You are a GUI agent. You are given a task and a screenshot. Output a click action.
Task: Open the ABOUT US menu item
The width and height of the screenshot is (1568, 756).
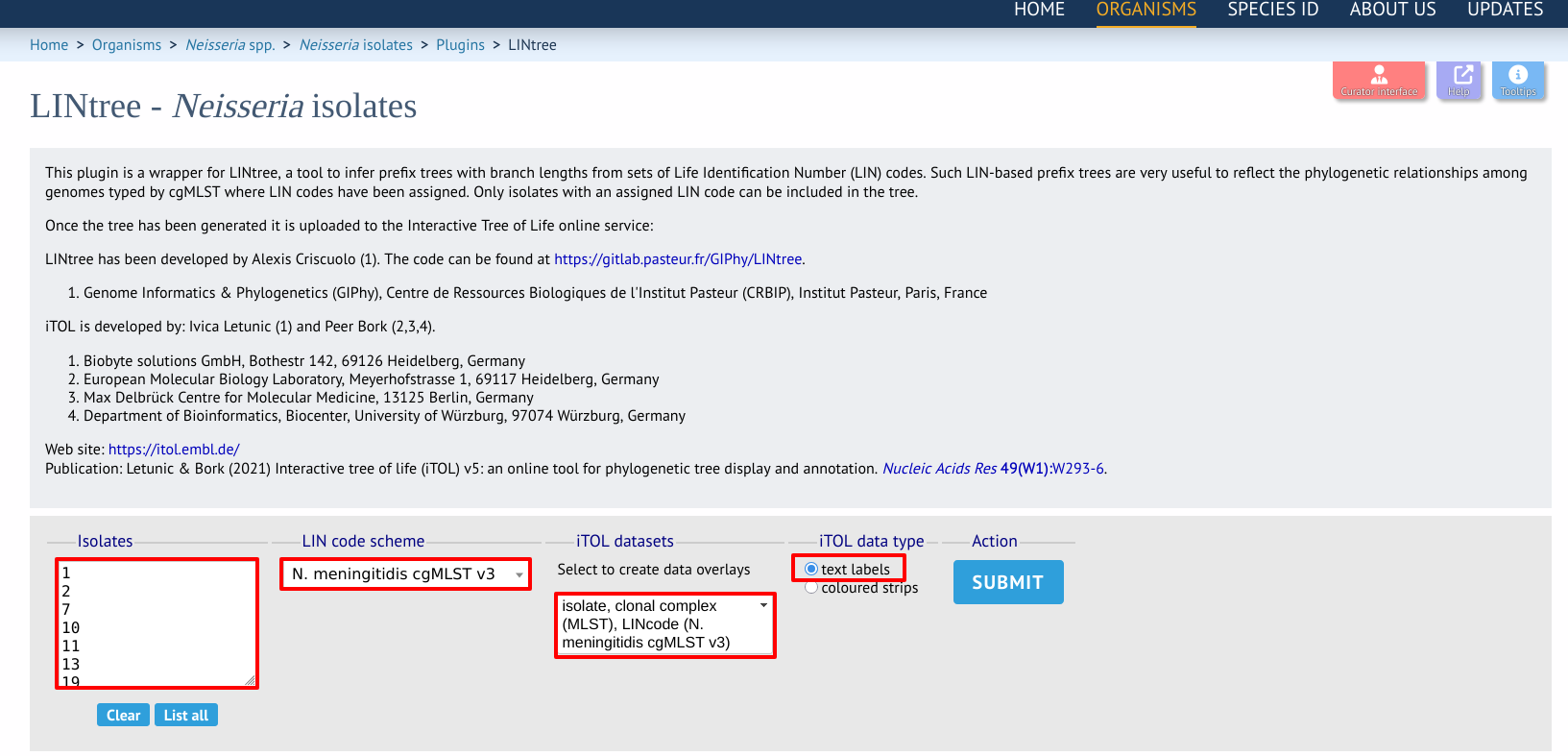(x=1392, y=11)
